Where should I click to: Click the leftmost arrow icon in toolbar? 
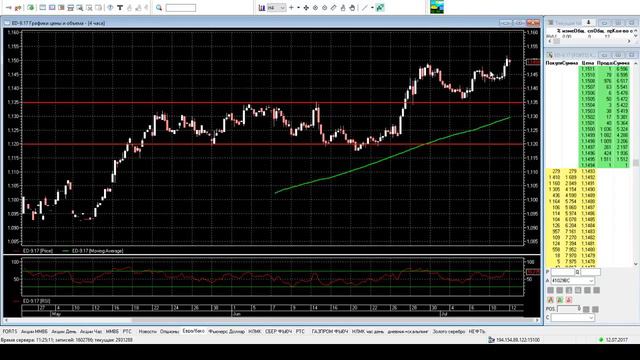9,8
